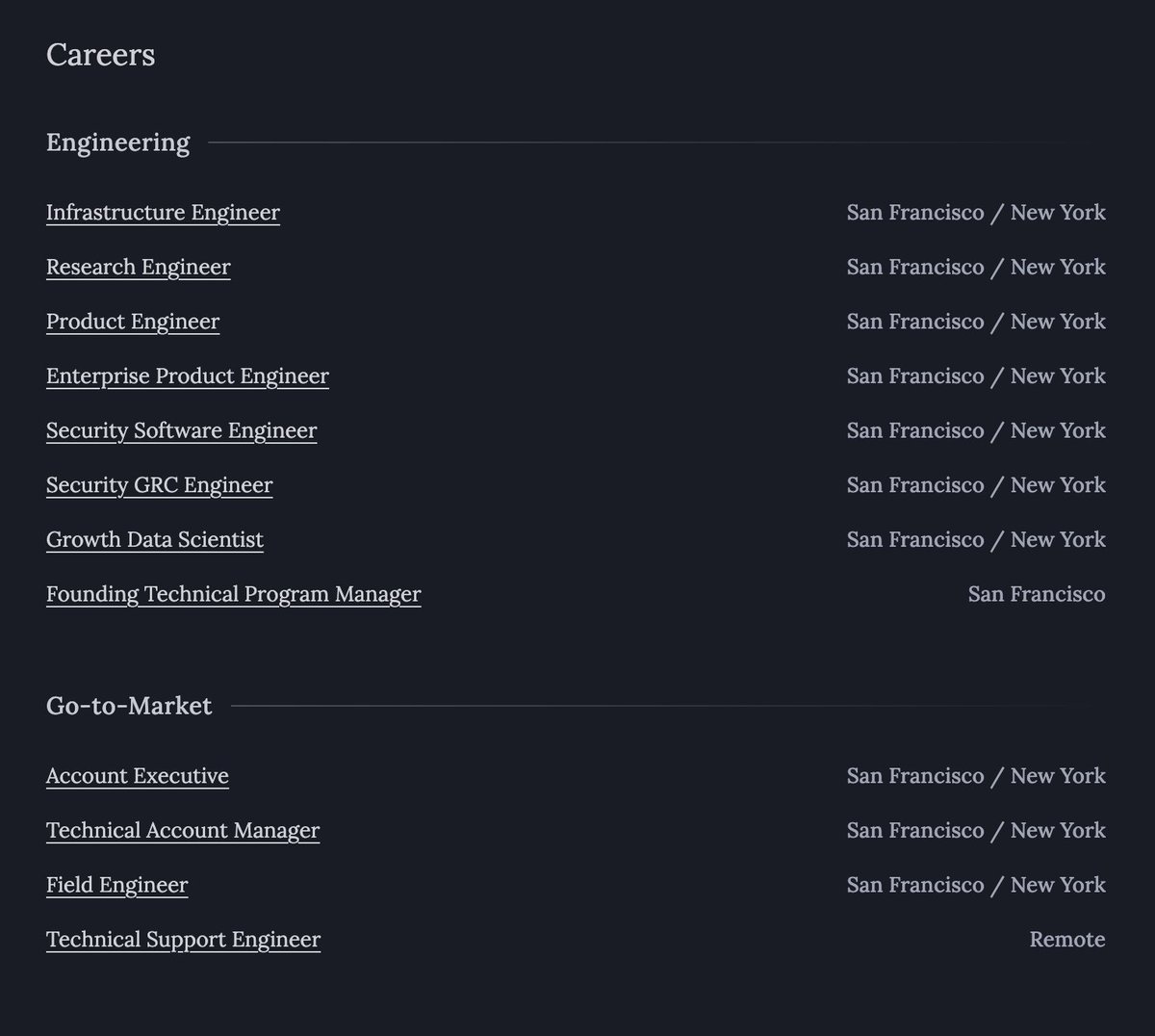View the Technical Account Manager role
The width and height of the screenshot is (1155, 1036).
click(x=183, y=831)
